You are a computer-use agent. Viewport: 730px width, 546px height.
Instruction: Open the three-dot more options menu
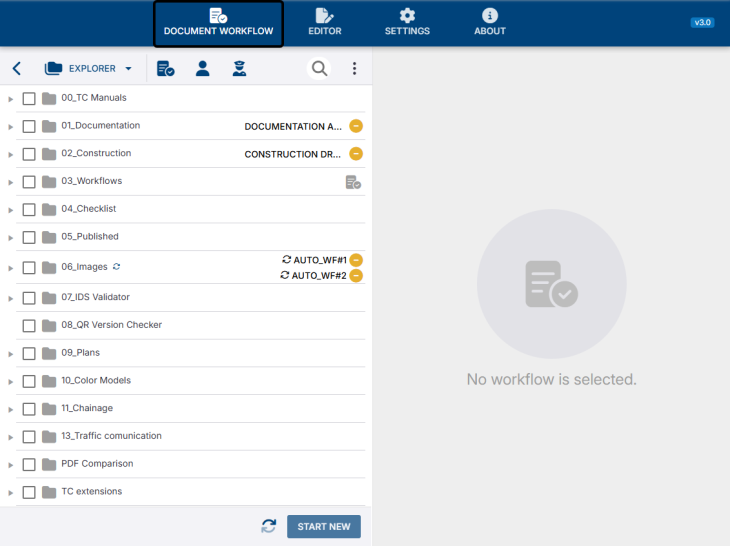354,68
